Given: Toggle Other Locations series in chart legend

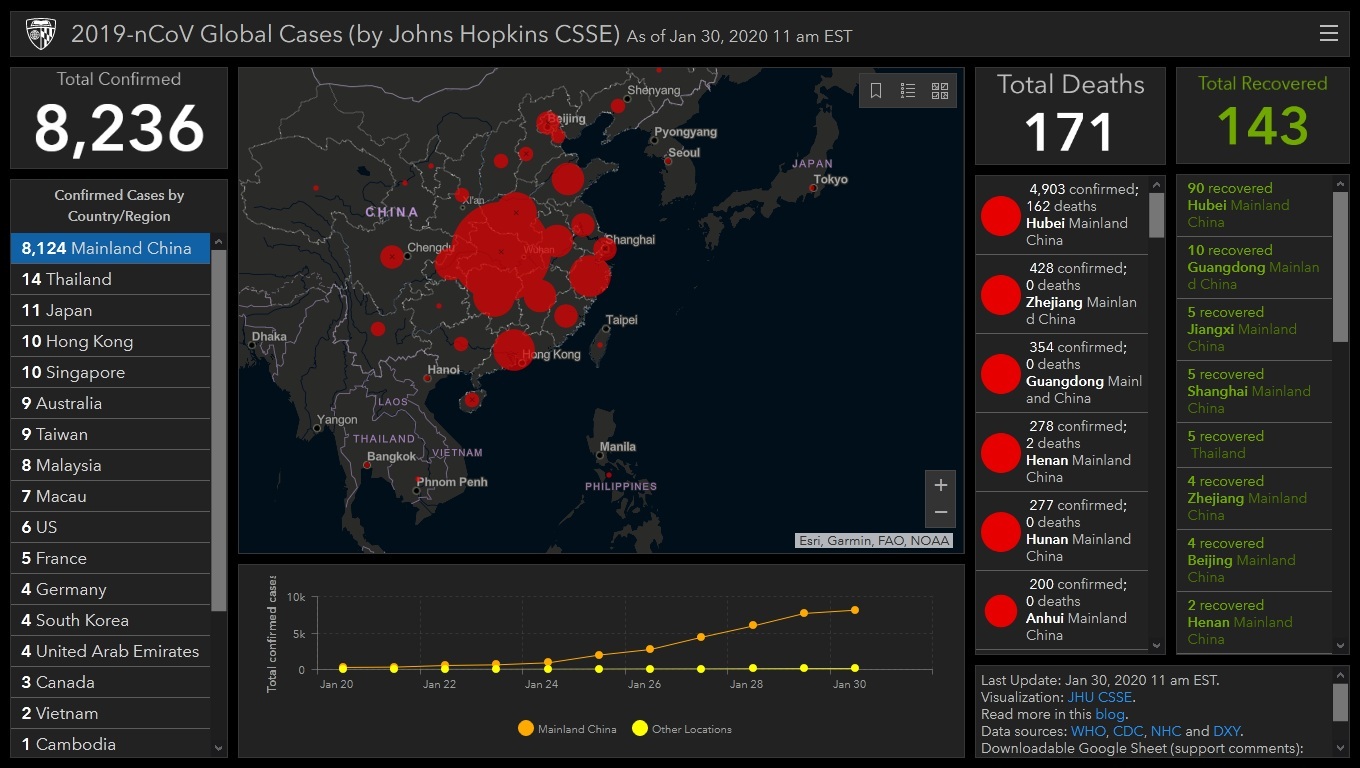Looking at the screenshot, I should (x=682, y=729).
